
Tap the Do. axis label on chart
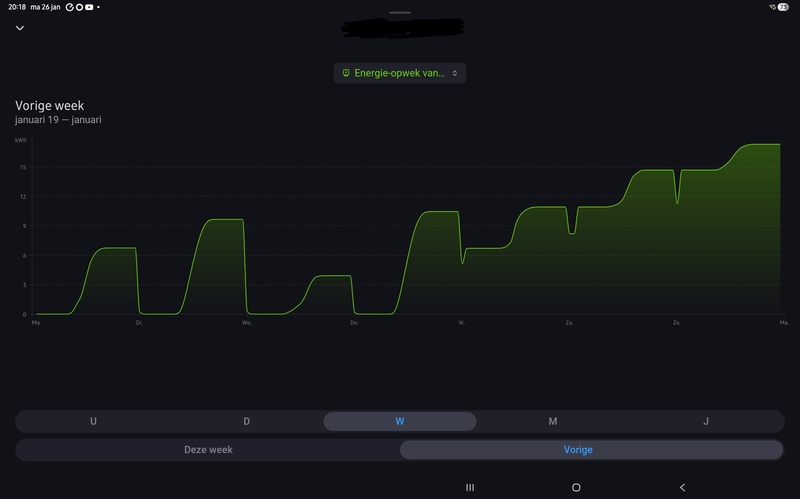click(354, 322)
